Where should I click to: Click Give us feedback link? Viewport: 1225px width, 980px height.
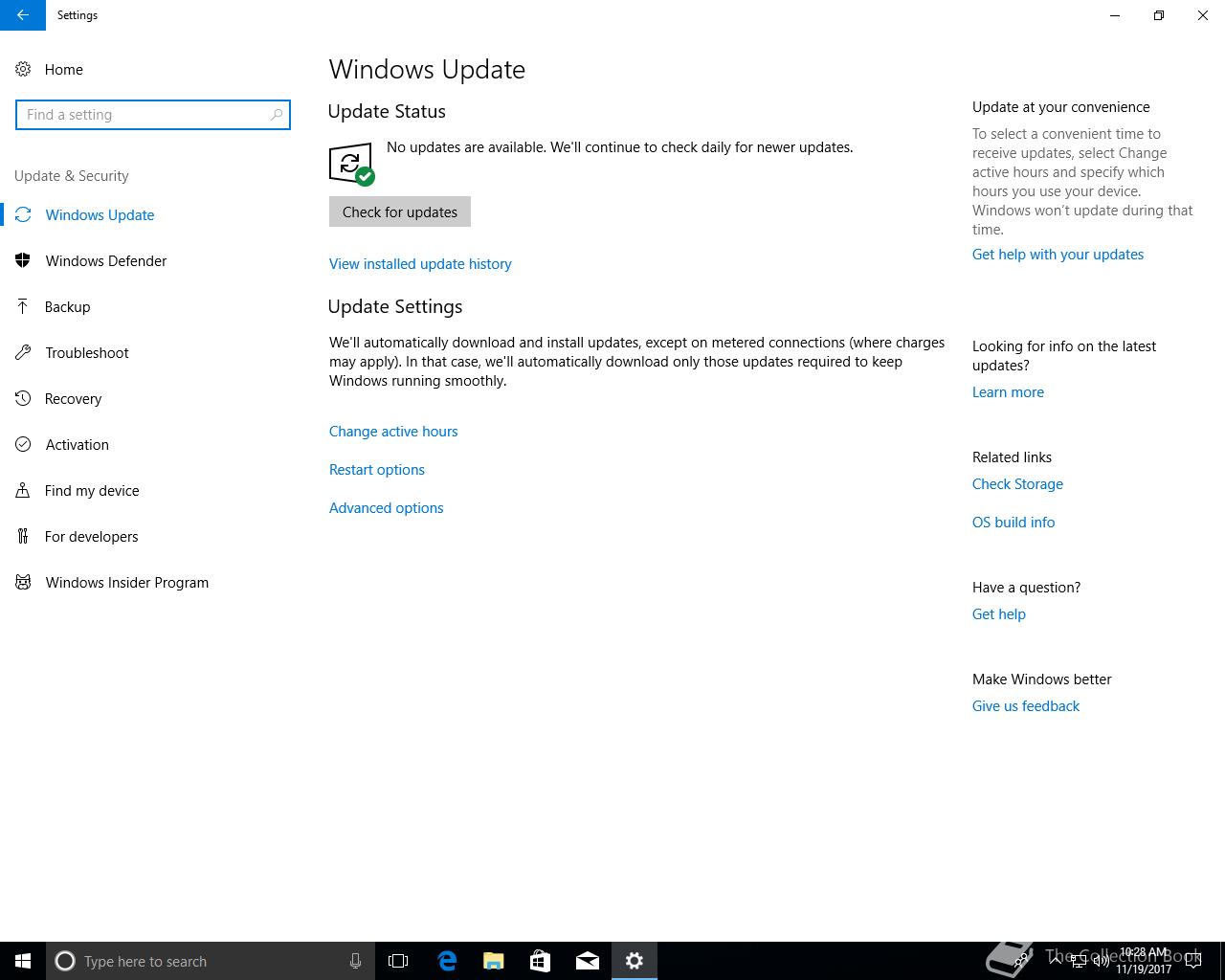point(1026,705)
